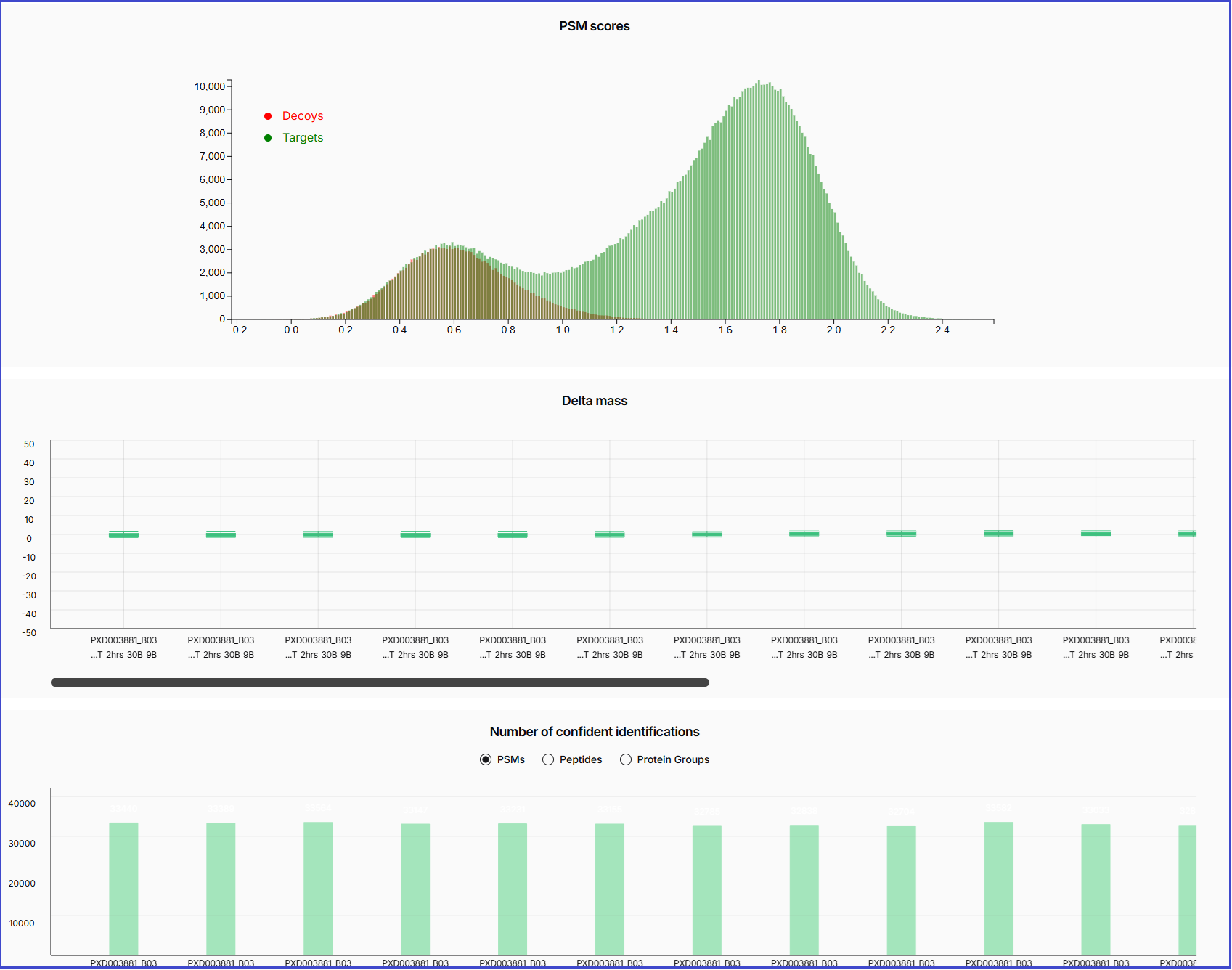
Task: Click the sixth Delta mass box plot
Action: coord(610,535)
